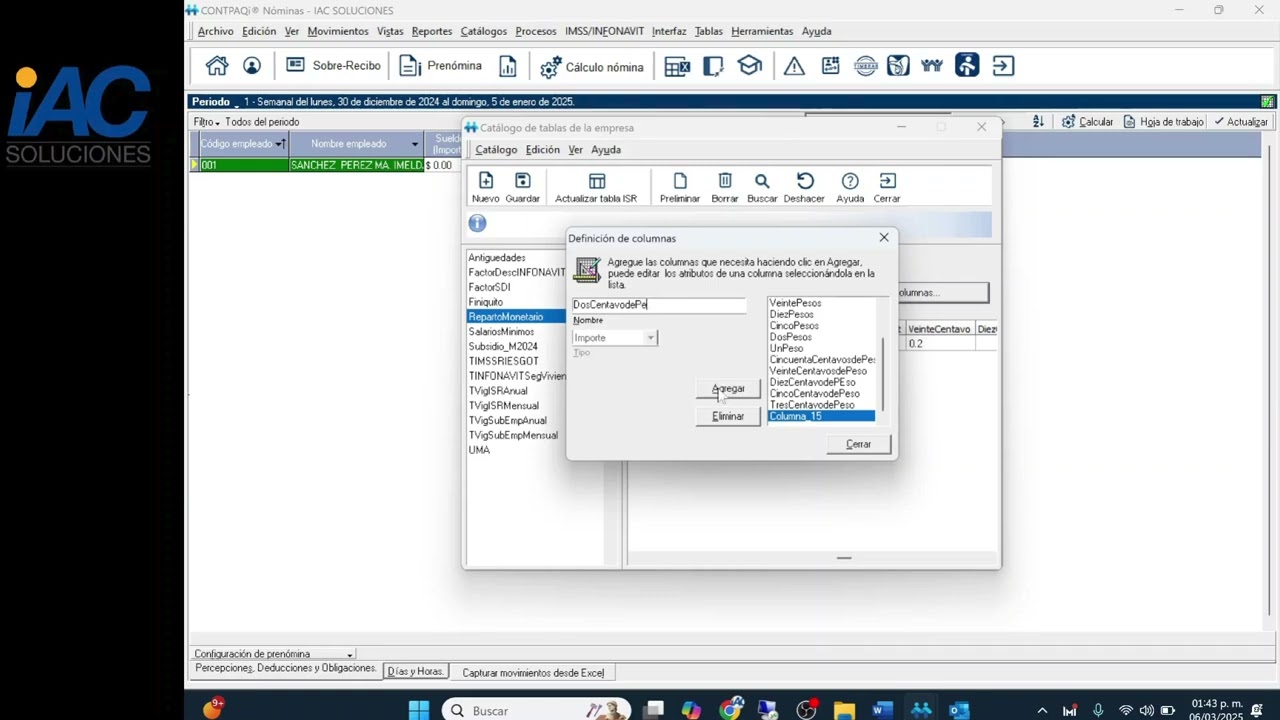Screen dimensions: 1280x720
Task: Select Columna_15 in the column list
Action: coord(821,416)
